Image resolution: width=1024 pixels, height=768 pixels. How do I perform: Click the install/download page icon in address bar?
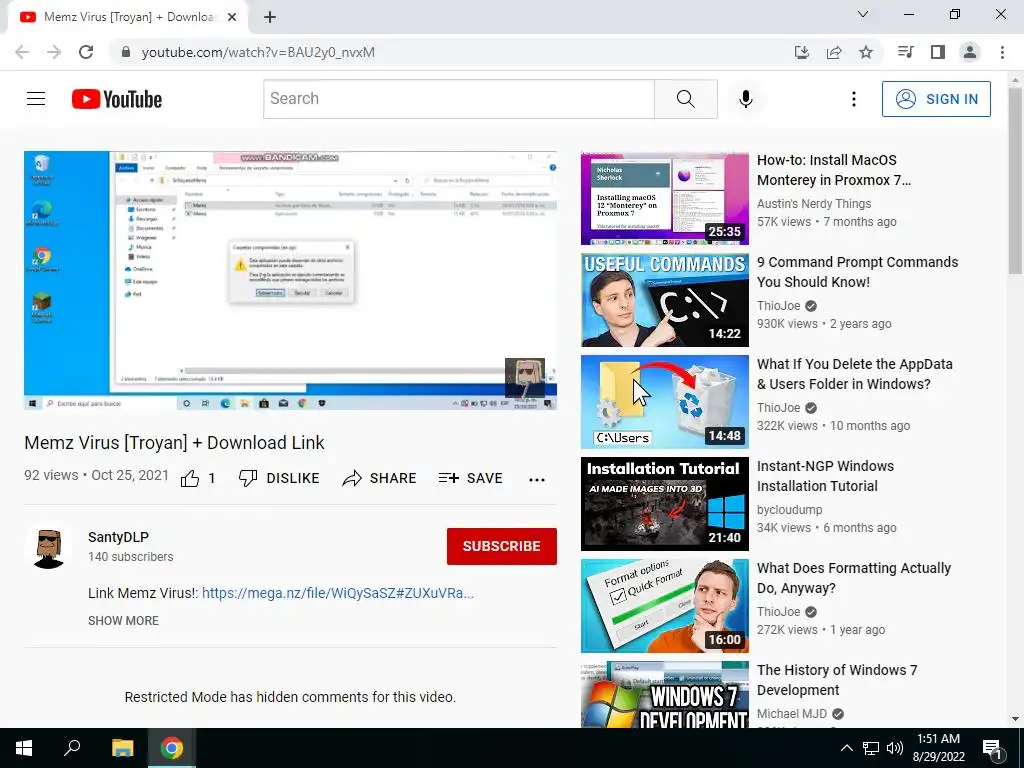tap(802, 52)
